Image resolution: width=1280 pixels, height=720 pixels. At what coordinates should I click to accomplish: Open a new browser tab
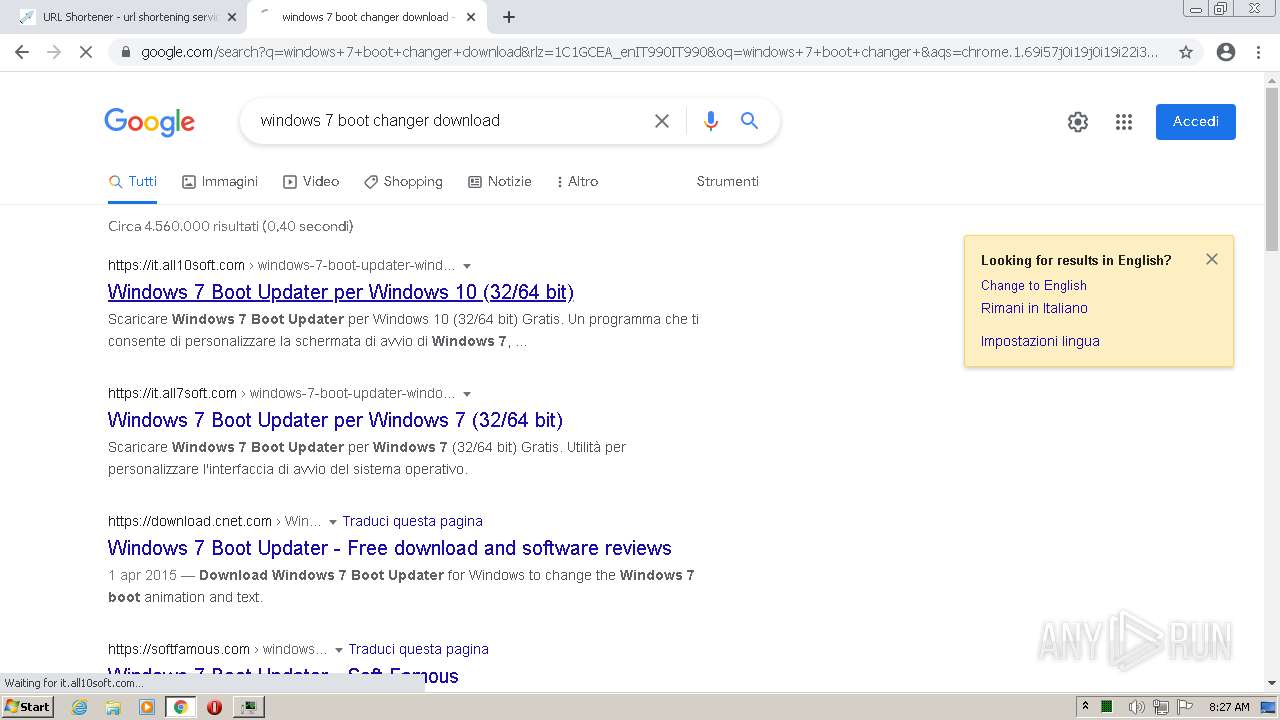(x=509, y=17)
